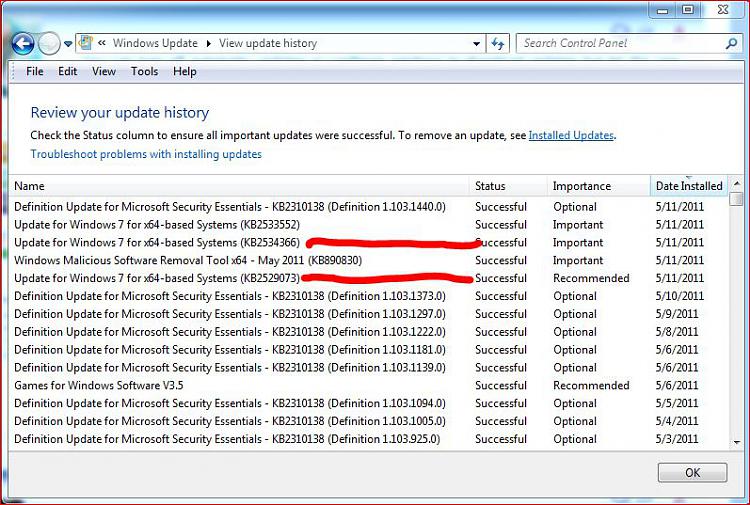Screen dimensions: 750x505
Task: Select Definition 1.103.1222.0 update row
Action: (x=368, y=331)
